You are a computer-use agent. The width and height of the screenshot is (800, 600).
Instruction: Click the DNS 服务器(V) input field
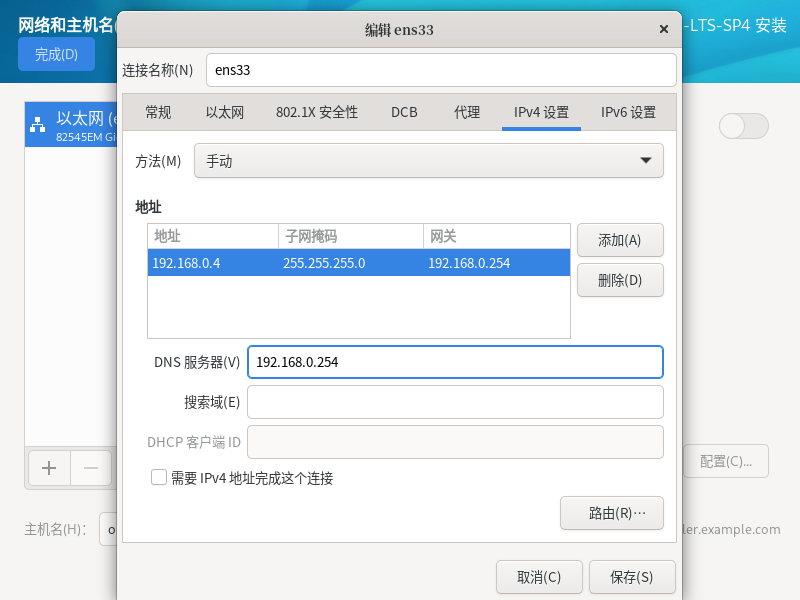click(455, 362)
